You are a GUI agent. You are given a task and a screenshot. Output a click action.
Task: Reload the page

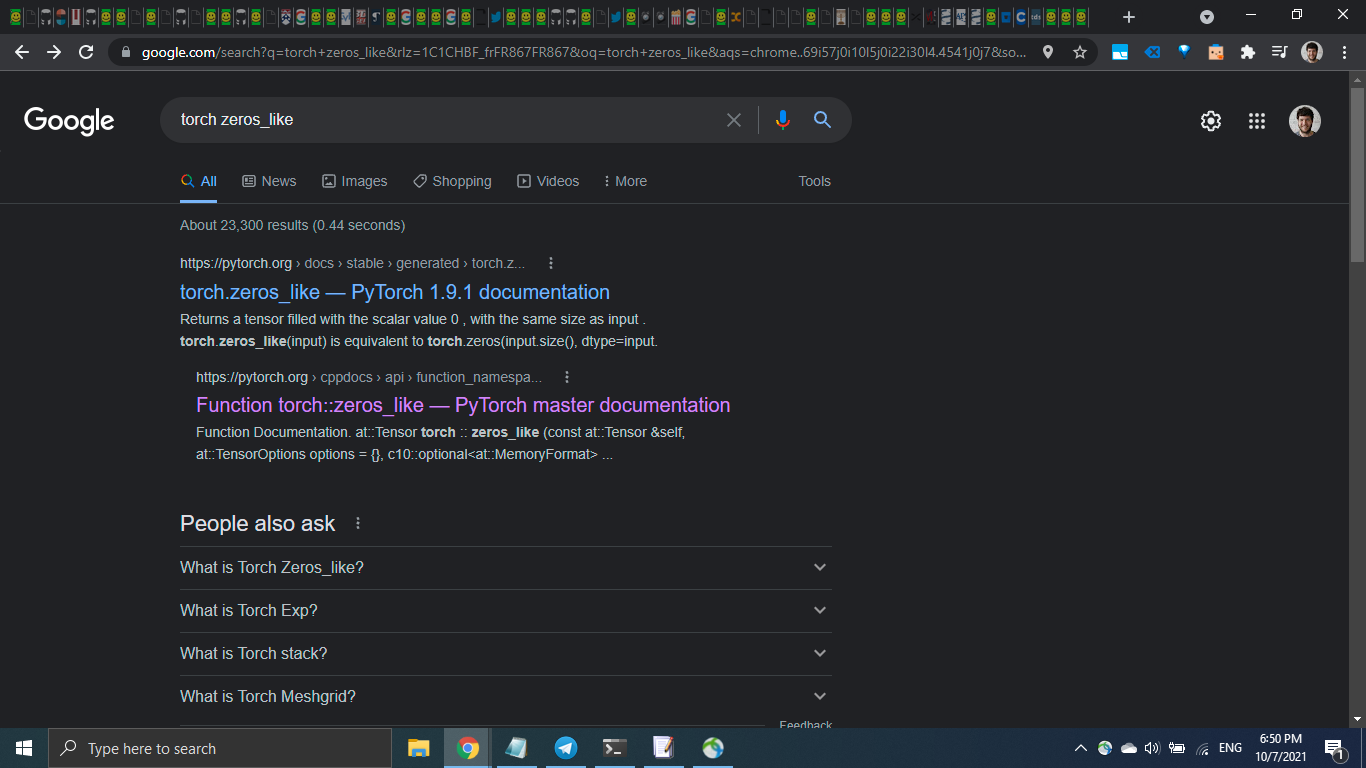coord(85,52)
